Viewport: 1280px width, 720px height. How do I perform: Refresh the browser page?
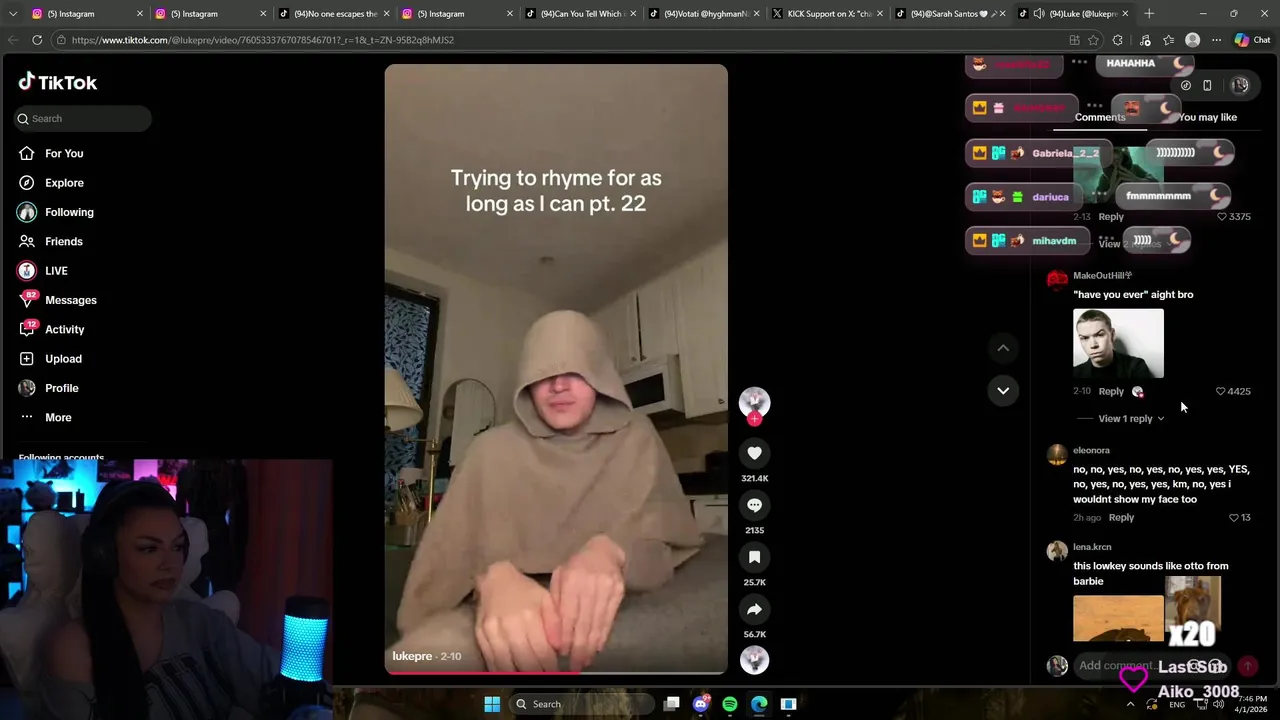pos(37,40)
